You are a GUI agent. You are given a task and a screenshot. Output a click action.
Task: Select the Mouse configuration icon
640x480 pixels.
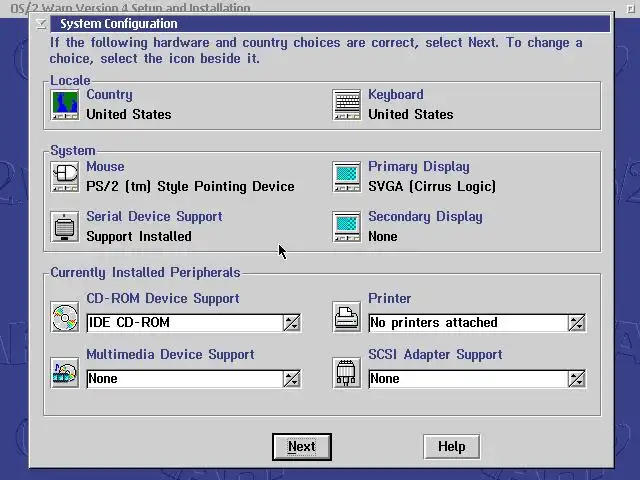(x=65, y=177)
